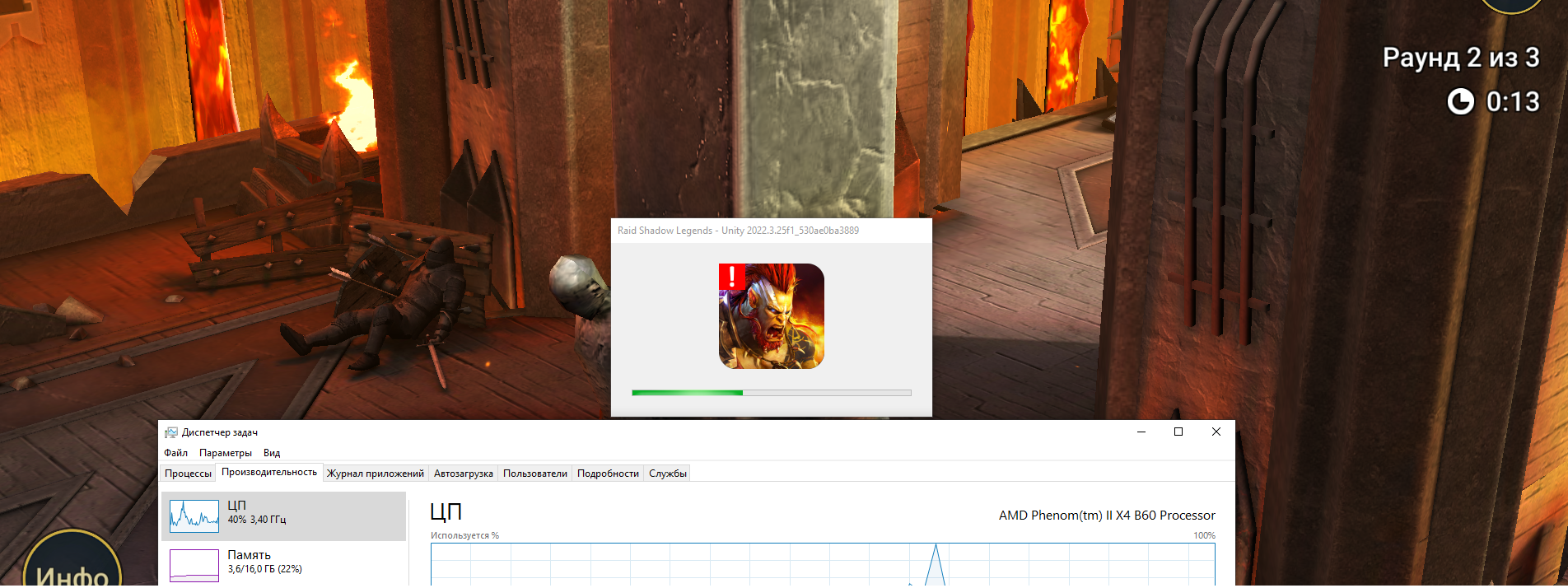Tap the Инфо button in the game
This screenshot has width=1568, height=588.
pyautogui.click(x=72, y=560)
